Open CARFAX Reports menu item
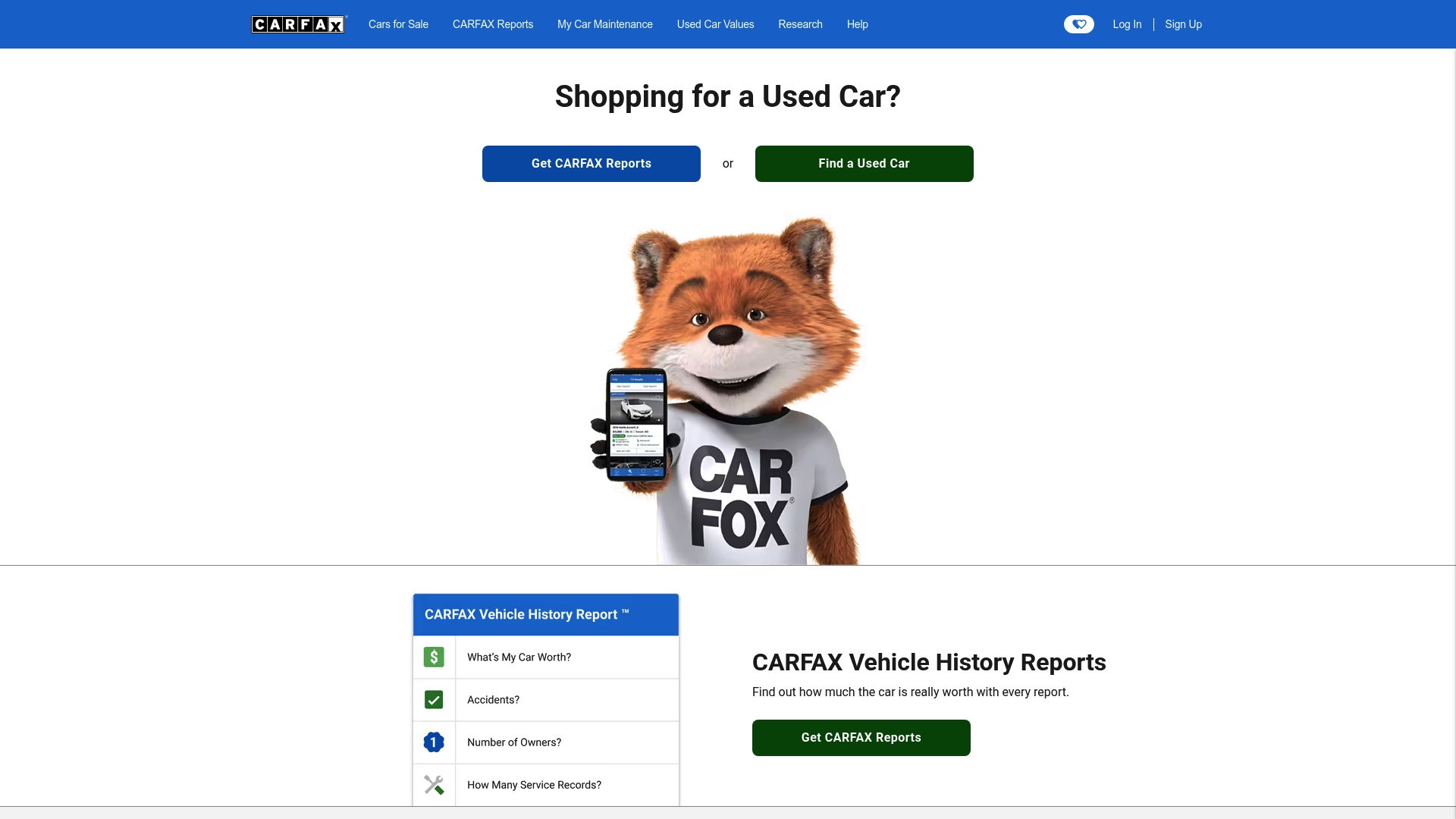The image size is (1456, 819). (493, 24)
